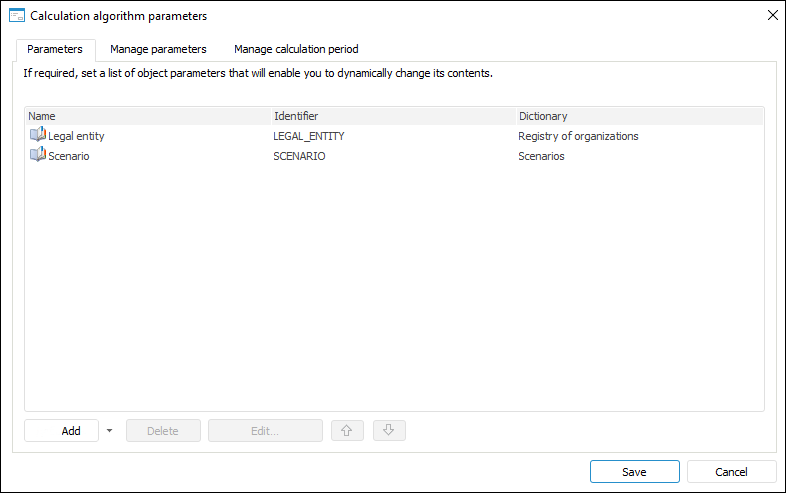Click the Scenario dictionary icon
The height and width of the screenshot is (493, 786).
coord(38,155)
